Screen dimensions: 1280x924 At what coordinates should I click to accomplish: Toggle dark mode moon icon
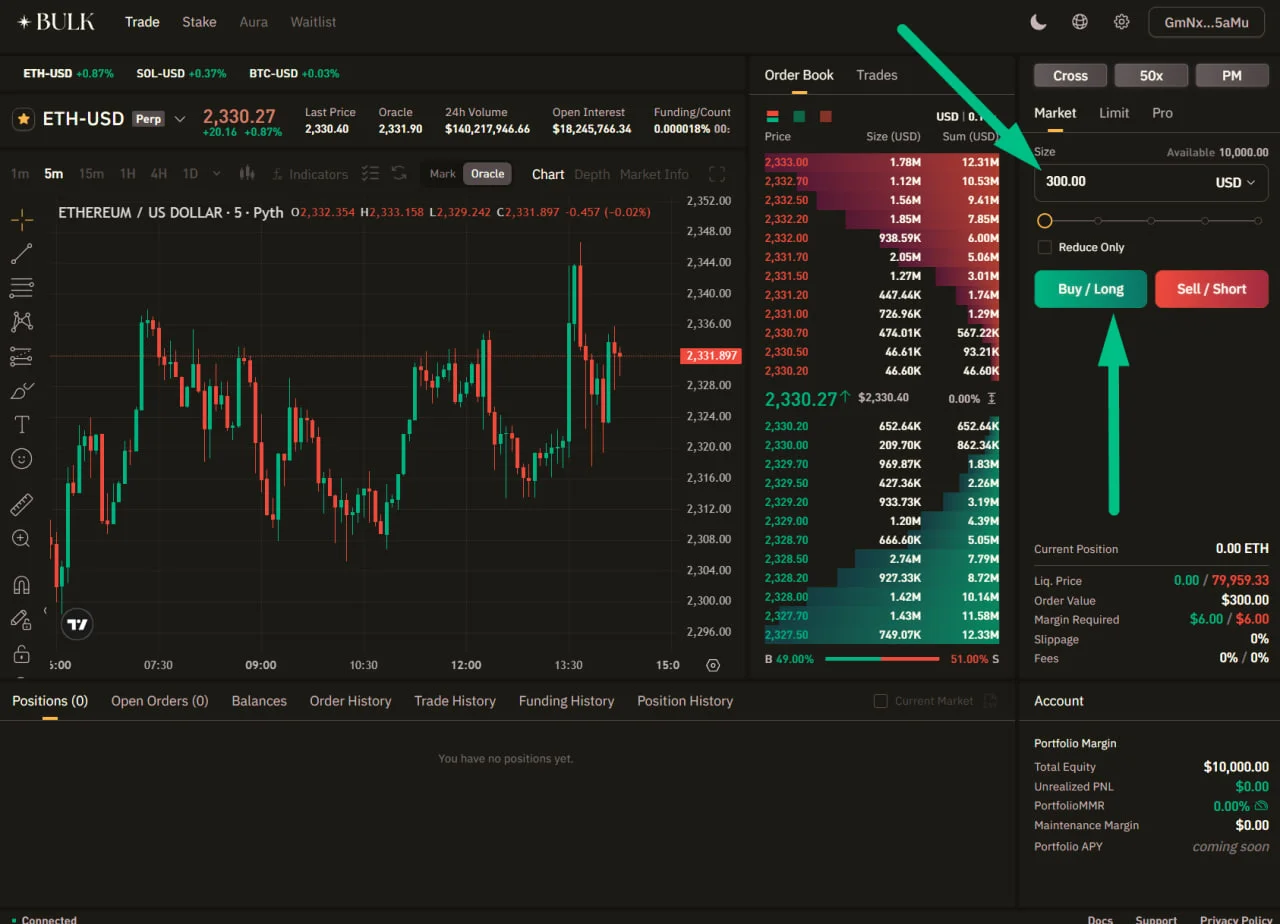(x=1039, y=22)
